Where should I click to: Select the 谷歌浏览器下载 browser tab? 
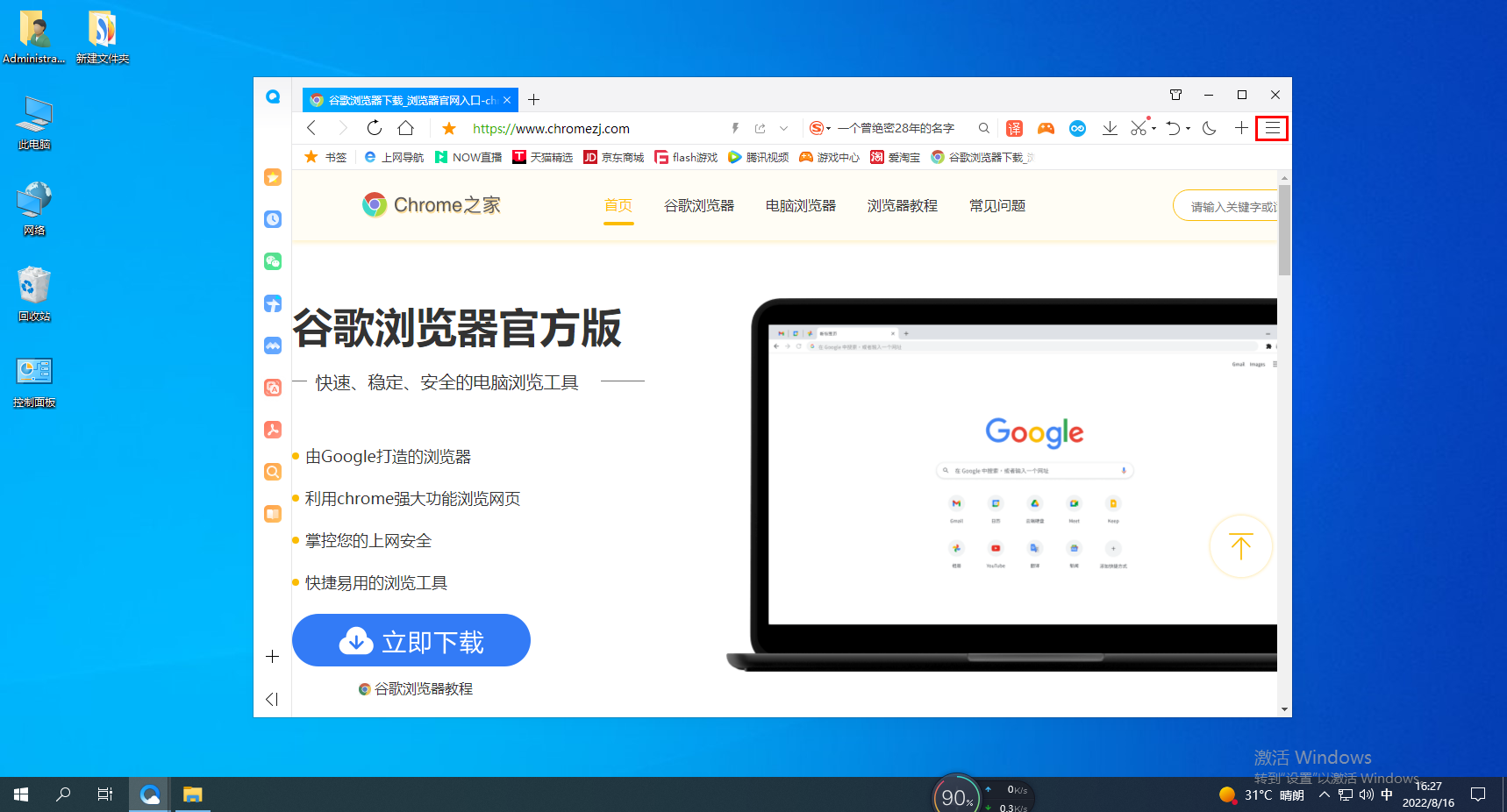click(x=411, y=100)
